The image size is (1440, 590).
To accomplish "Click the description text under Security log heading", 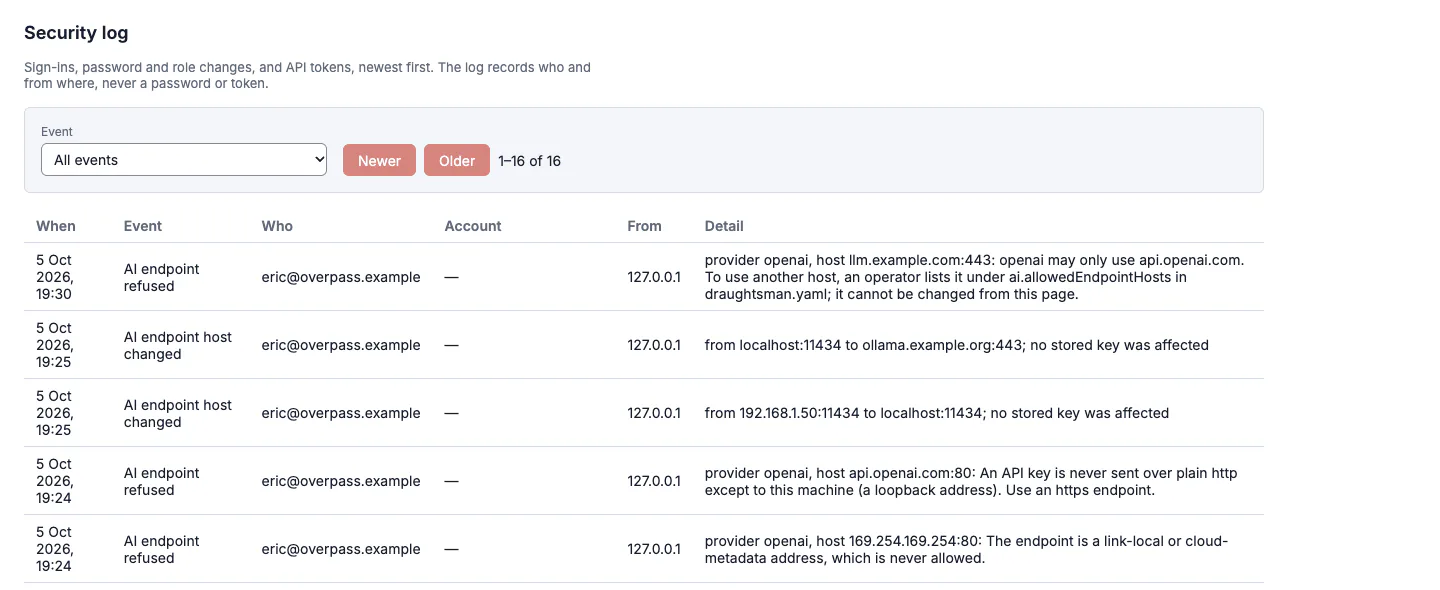I will point(307,76).
